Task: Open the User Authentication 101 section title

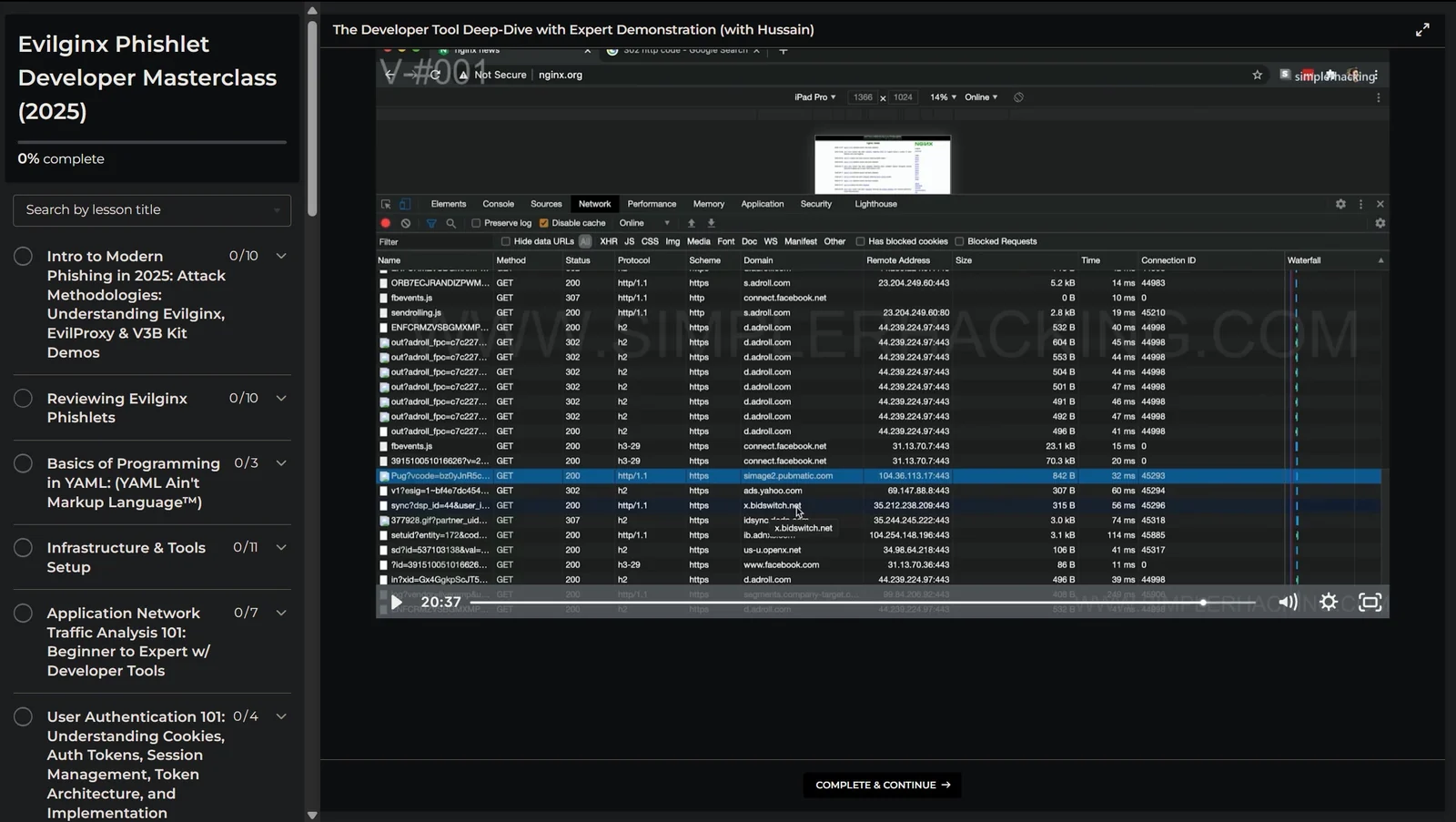Action: 136,765
